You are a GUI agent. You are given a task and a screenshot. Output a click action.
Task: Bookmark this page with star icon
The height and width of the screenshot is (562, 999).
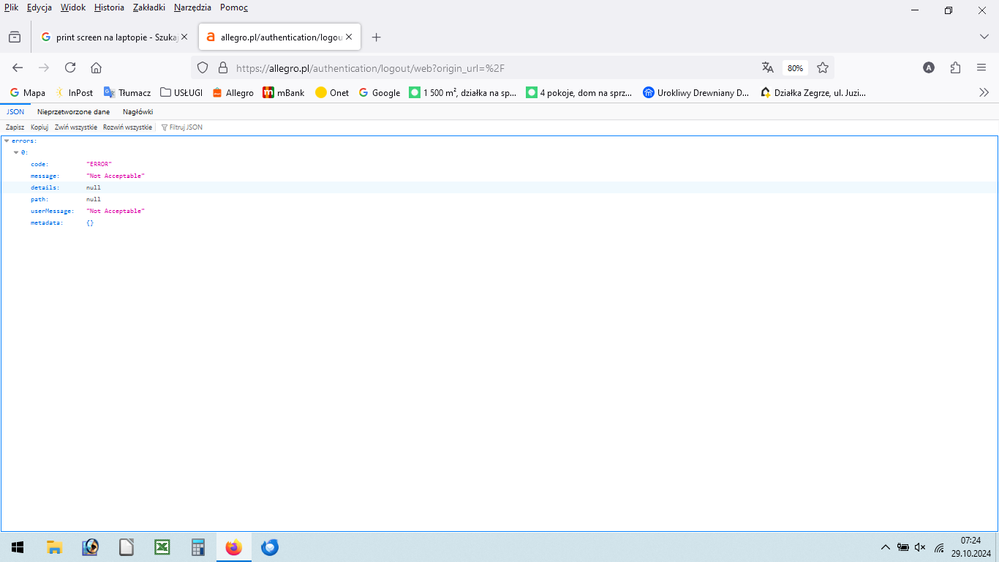click(823, 68)
